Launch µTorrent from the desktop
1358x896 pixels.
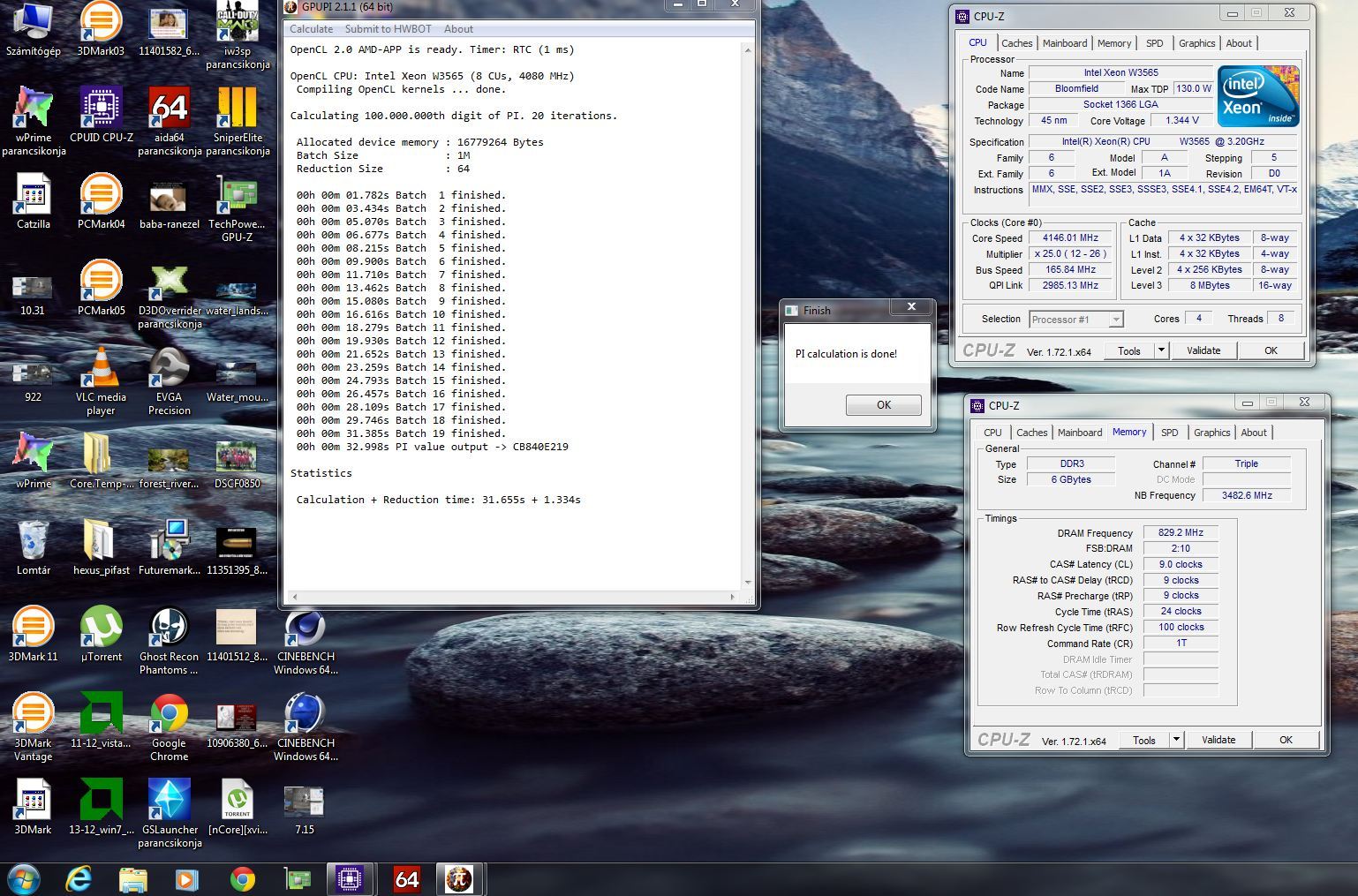click(x=101, y=634)
